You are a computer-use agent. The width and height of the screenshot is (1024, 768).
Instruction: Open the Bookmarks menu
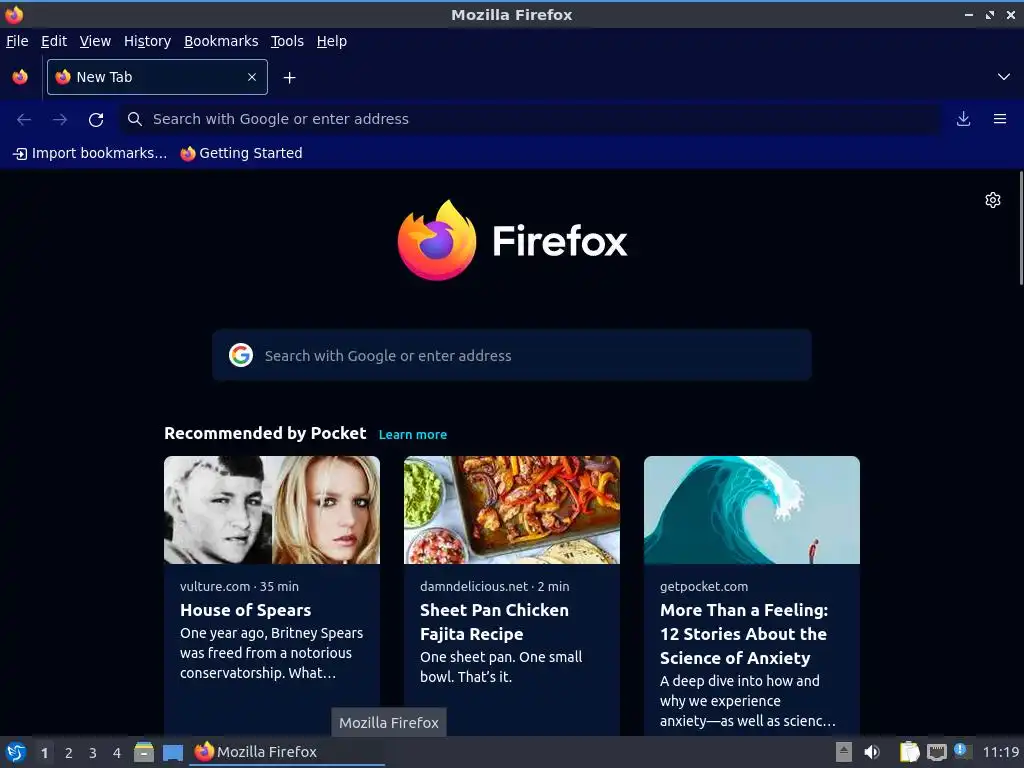point(221,41)
